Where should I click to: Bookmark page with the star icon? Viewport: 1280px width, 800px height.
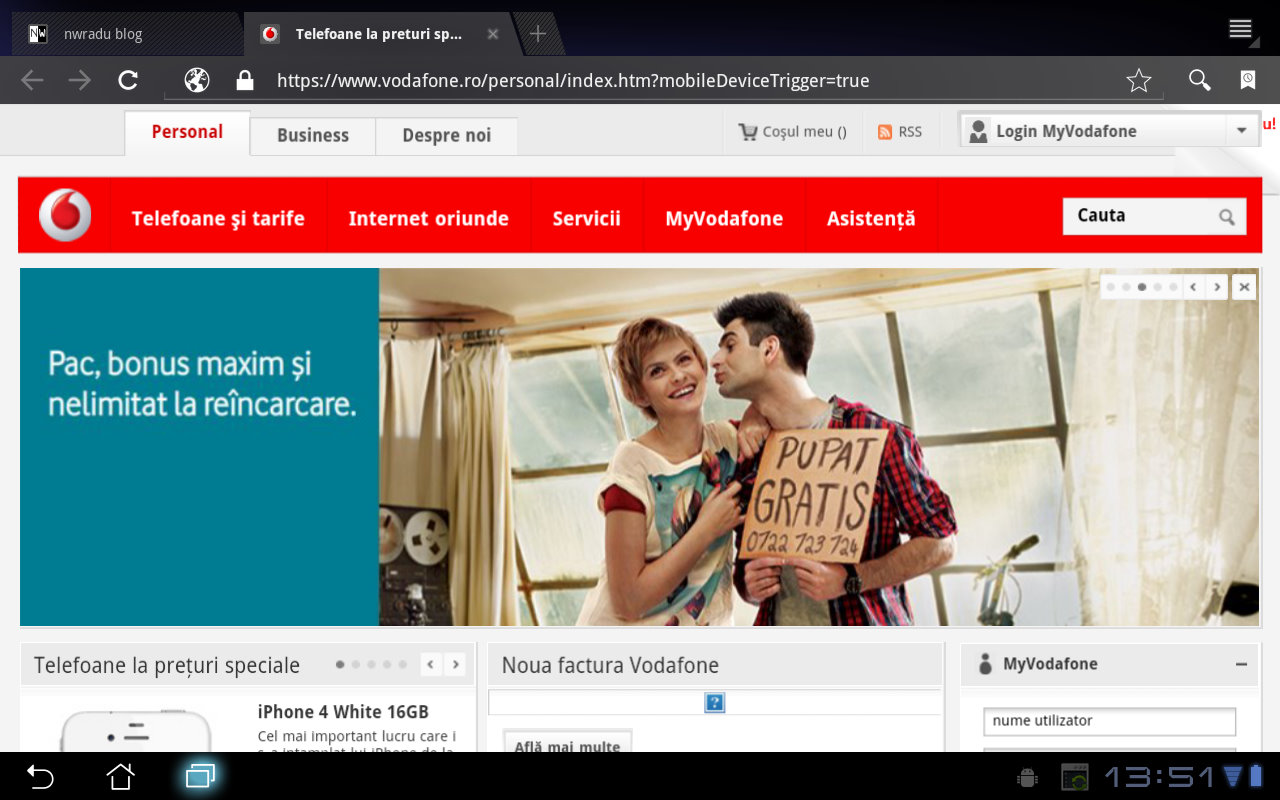(x=1139, y=81)
